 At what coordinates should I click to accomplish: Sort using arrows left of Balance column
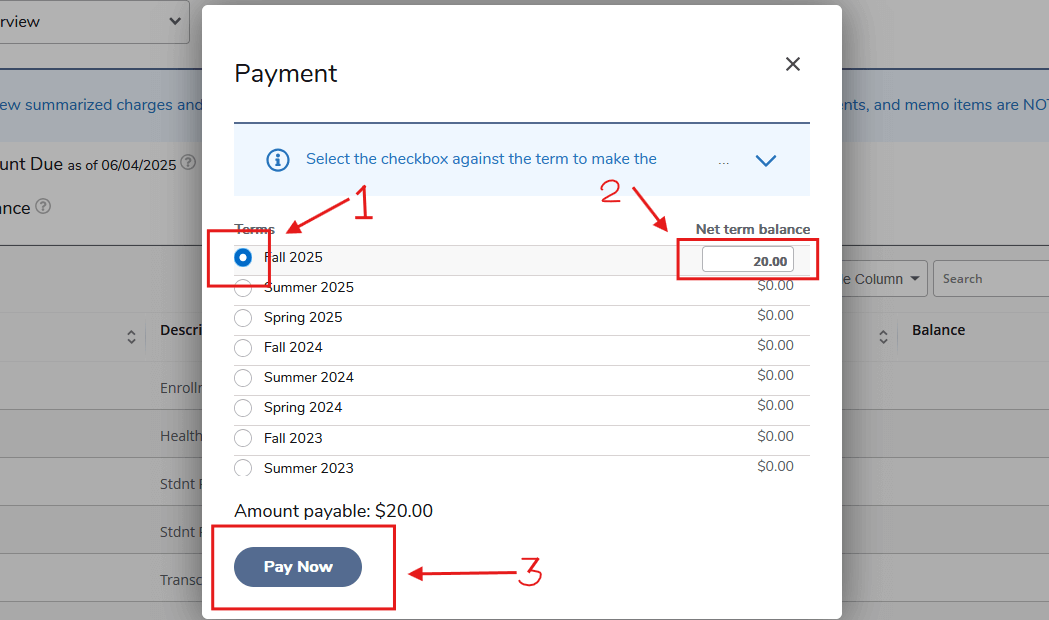884,337
